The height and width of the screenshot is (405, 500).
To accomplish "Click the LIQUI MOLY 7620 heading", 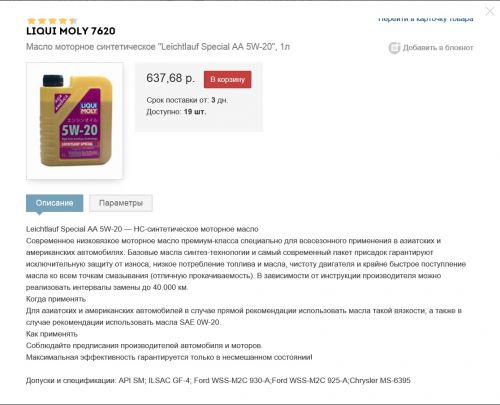I will tap(71, 31).
